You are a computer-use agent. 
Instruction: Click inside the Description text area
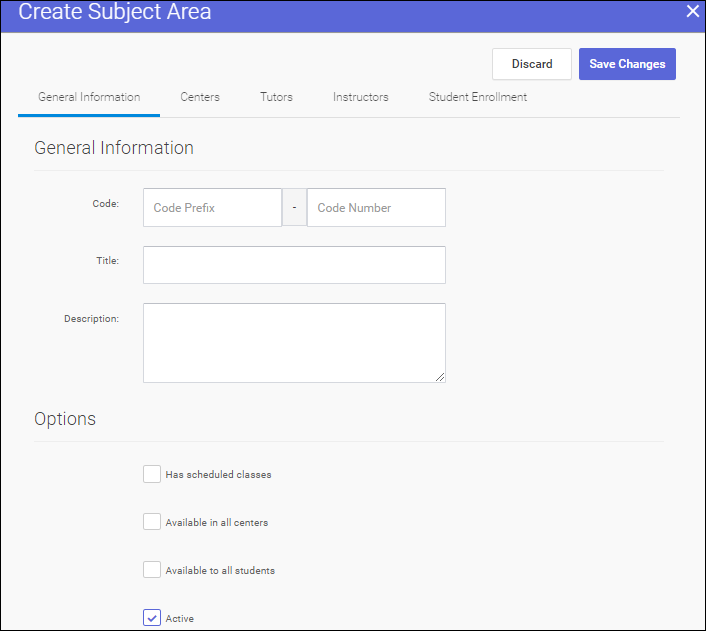pos(294,342)
